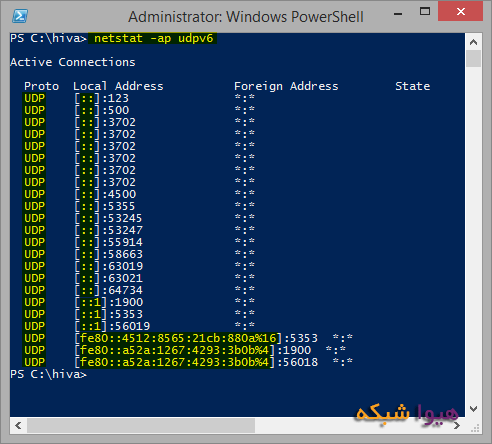492x444 pixels.
Task: Click the window title bar text
Action: [x=246, y=17]
